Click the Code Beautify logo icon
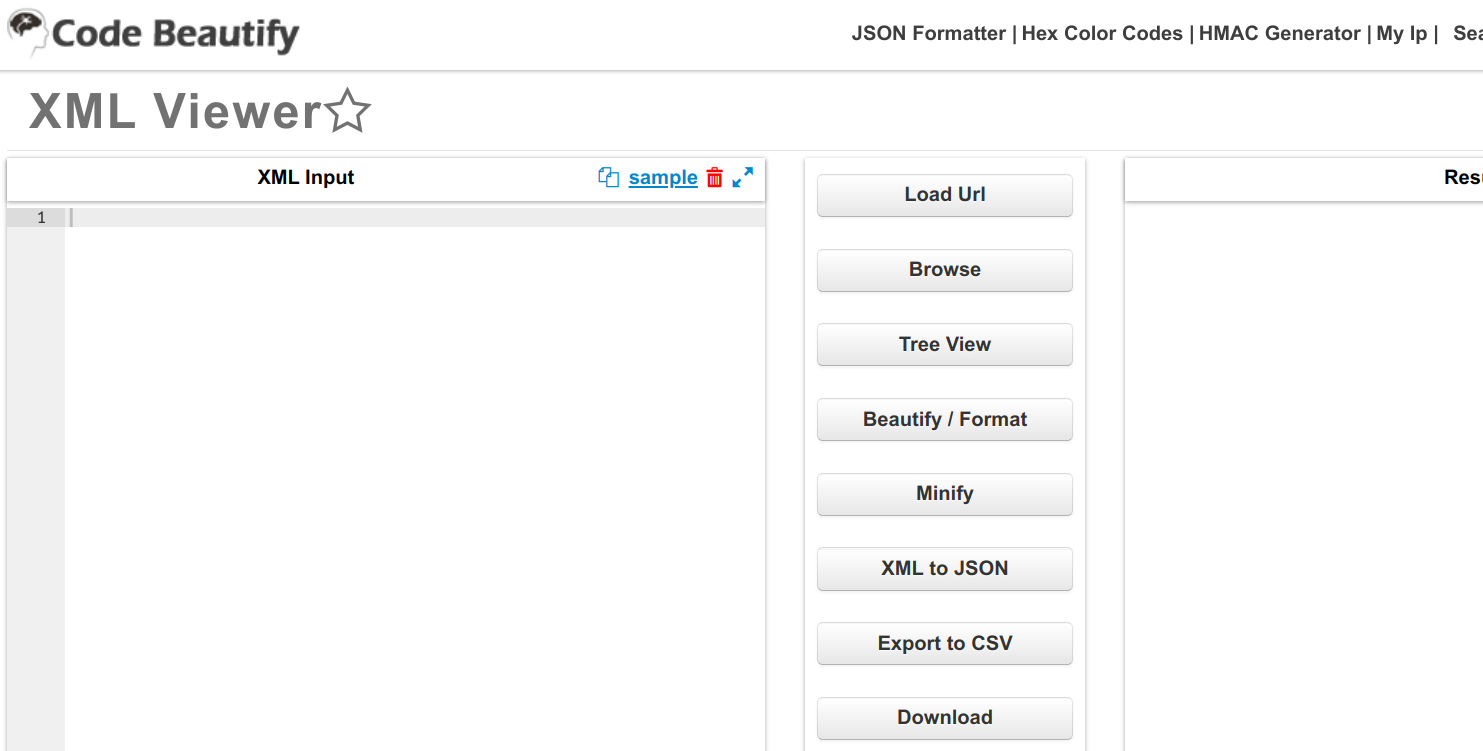The width and height of the screenshot is (1483, 751). click(x=27, y=32)
